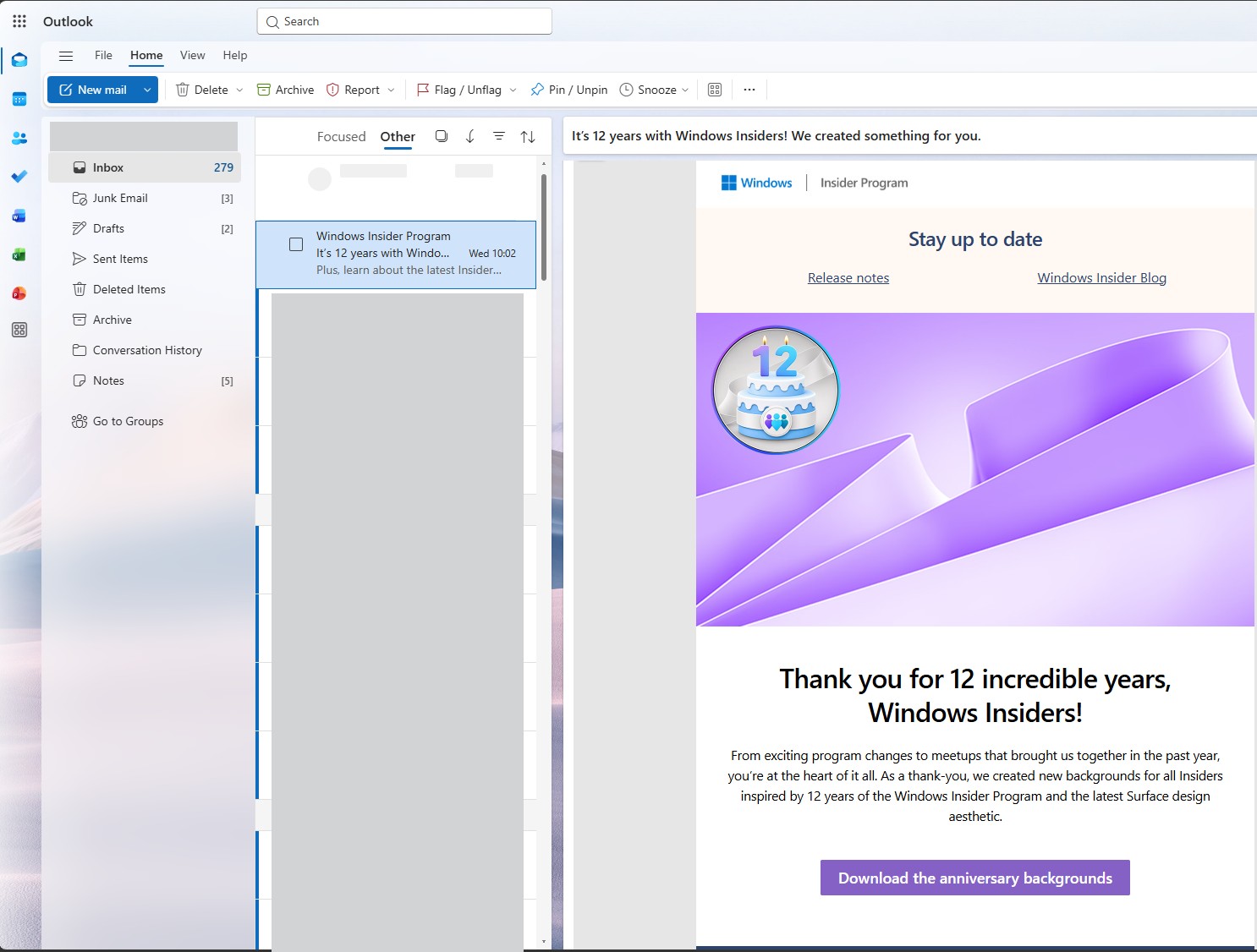Open the Windows Insider Blog link

click(x=1102, y=277)
